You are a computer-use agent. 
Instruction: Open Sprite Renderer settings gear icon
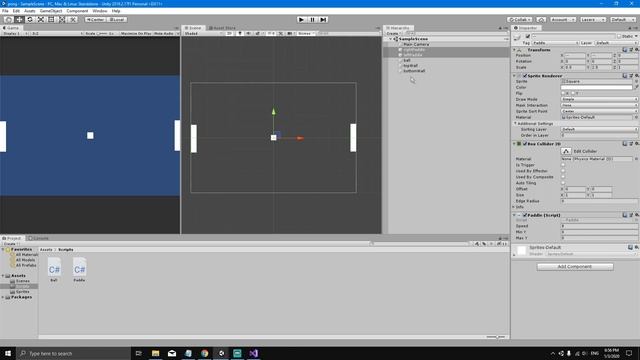pos(636,76)
